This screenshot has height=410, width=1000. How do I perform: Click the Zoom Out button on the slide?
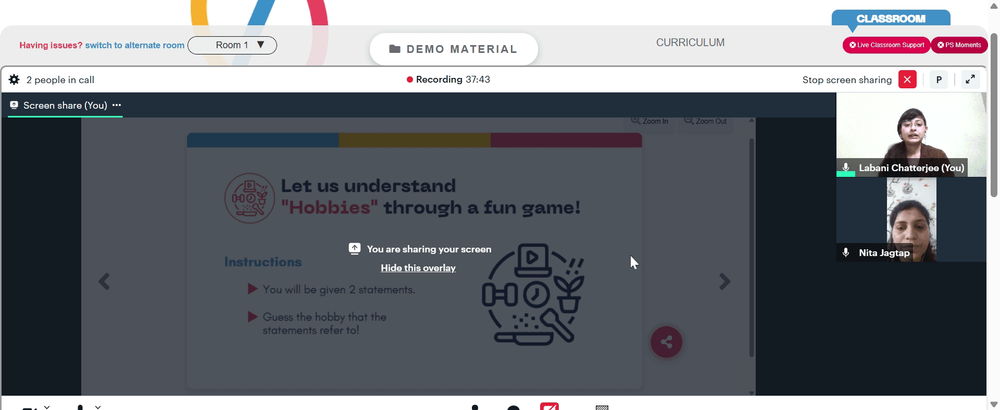pyautogui.click(x=705, y=121)
